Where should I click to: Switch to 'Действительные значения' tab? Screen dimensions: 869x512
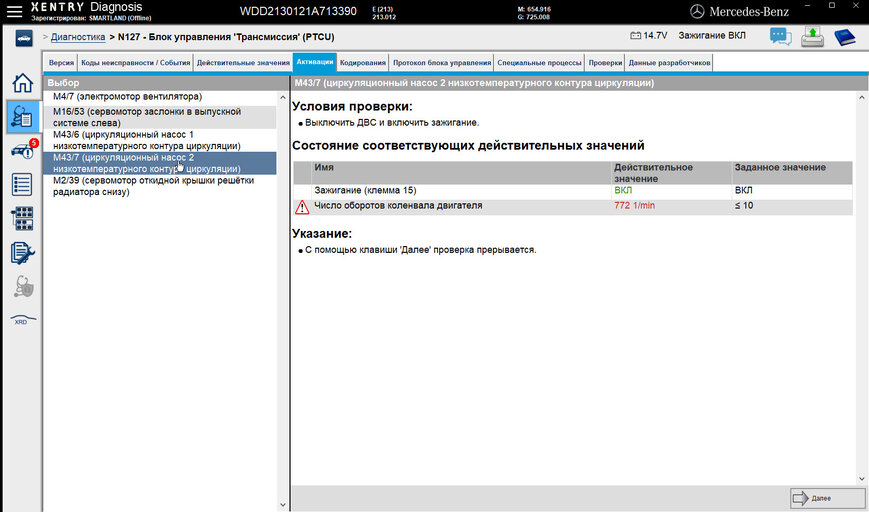click(243, 63)
